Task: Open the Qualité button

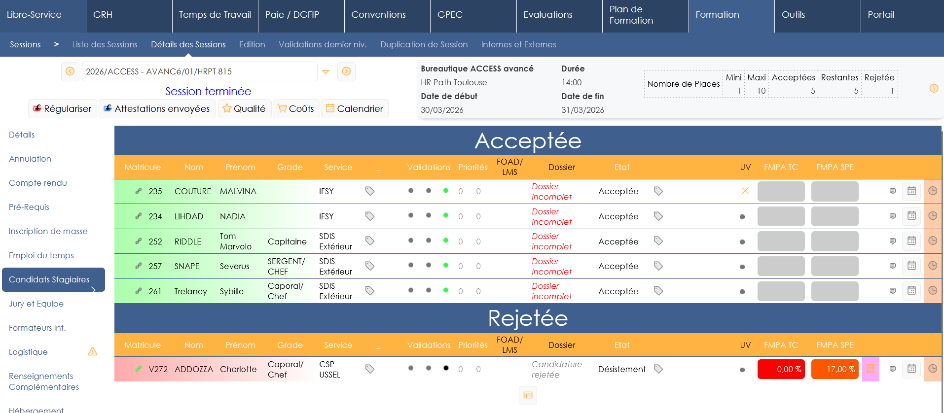Action: tap(244, 109)
